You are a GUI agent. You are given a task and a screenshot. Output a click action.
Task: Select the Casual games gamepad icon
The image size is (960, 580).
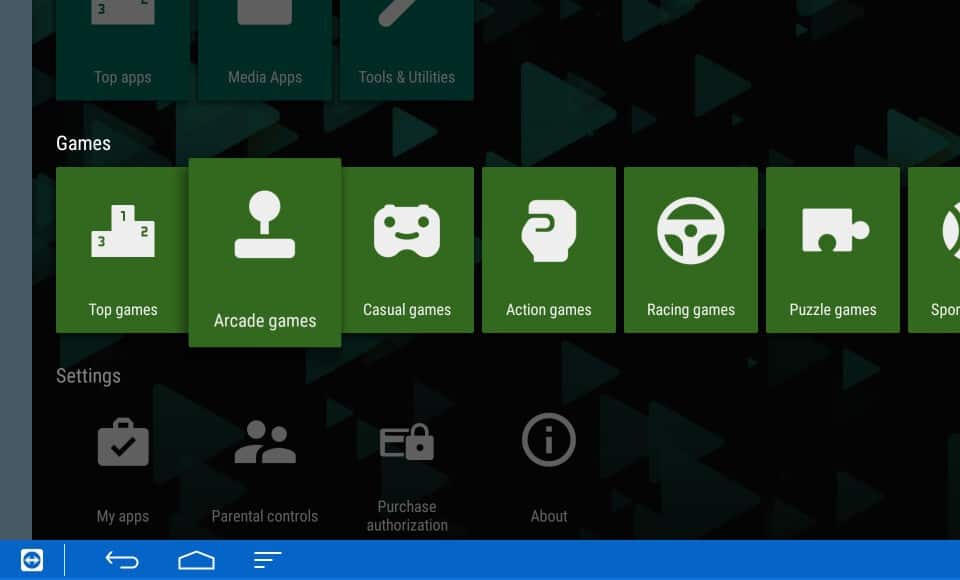pyautogui.click(x=407, y=229)
